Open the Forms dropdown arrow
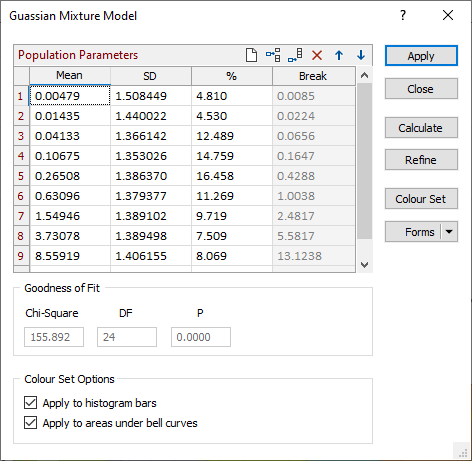Screen dimensions: 472x461 click(449, 232)
